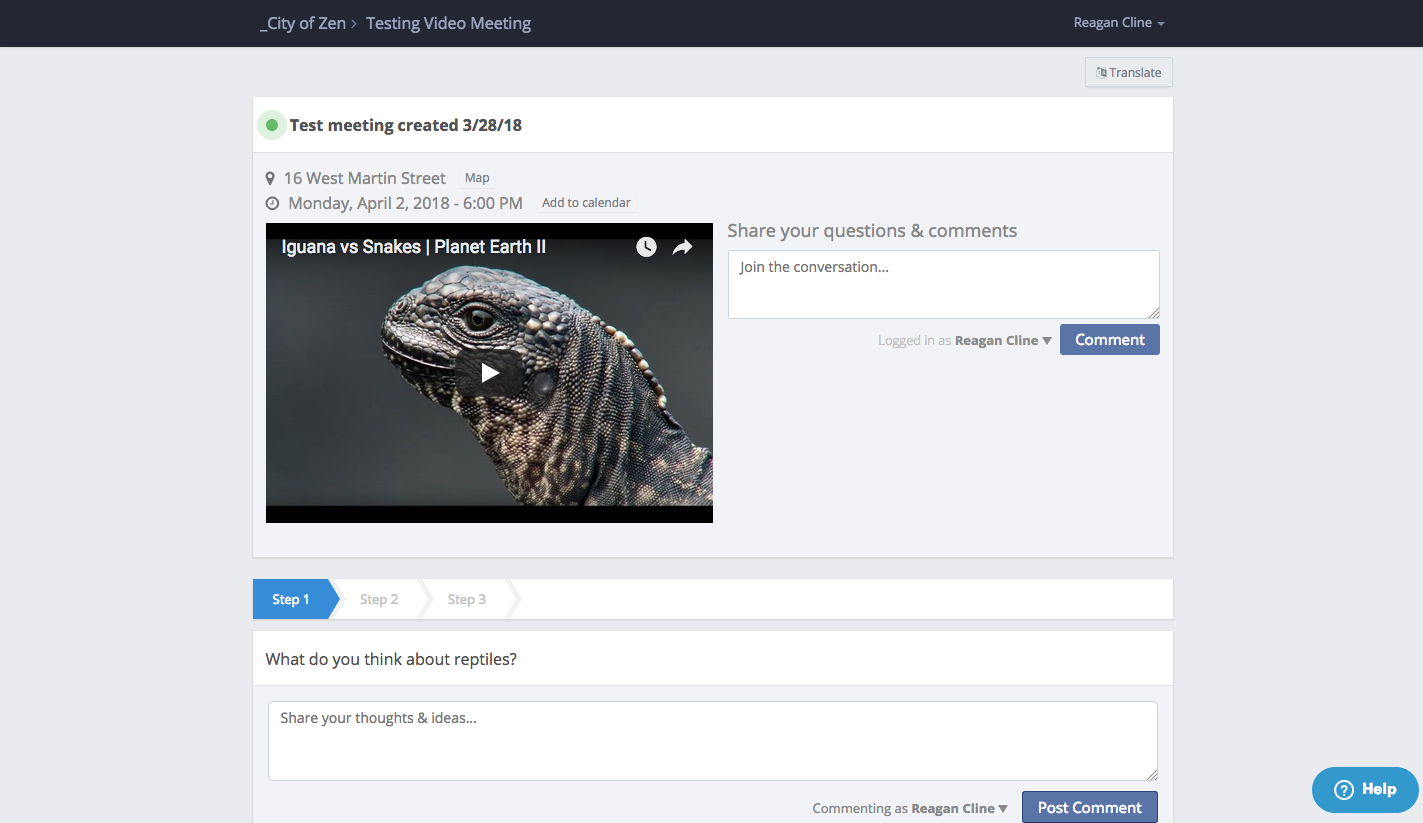Click the video share arrow icon
The image size is (1423, 823).
682,247
